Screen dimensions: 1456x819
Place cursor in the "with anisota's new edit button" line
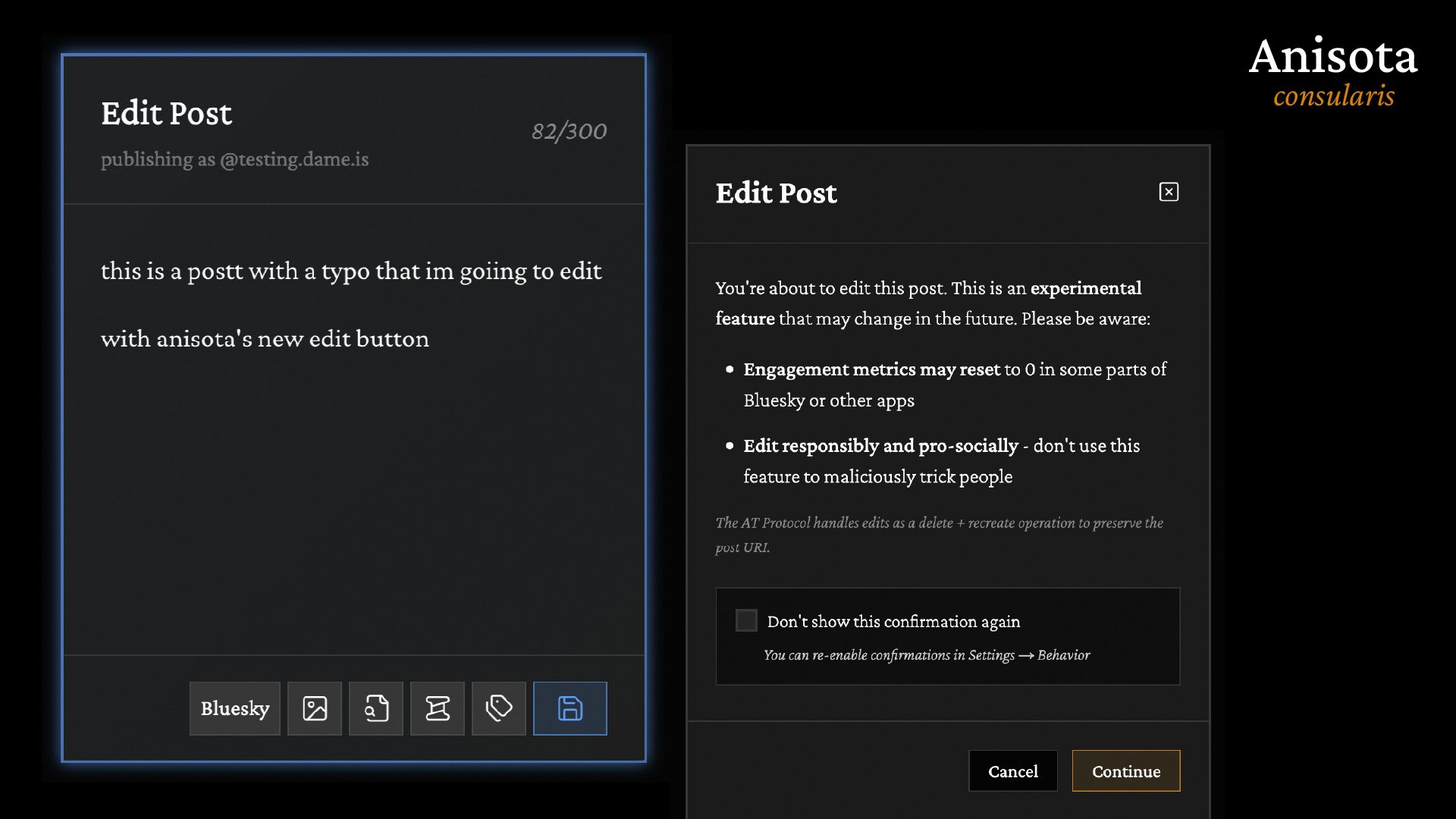coord(265,339)
